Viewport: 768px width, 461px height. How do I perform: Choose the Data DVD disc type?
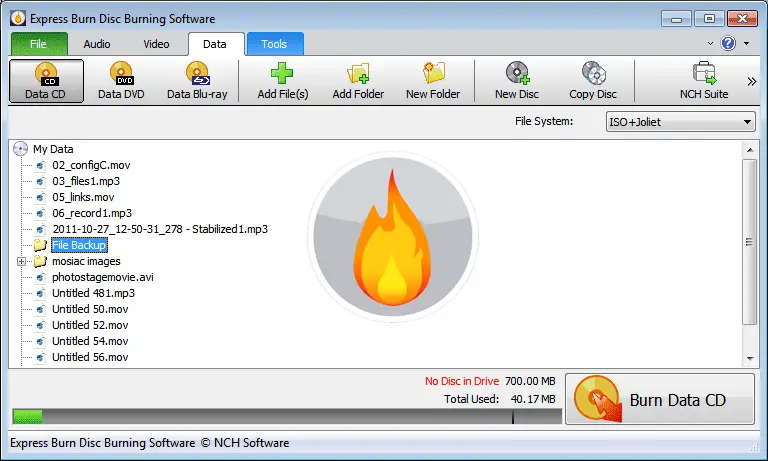[x=121, y=81]
